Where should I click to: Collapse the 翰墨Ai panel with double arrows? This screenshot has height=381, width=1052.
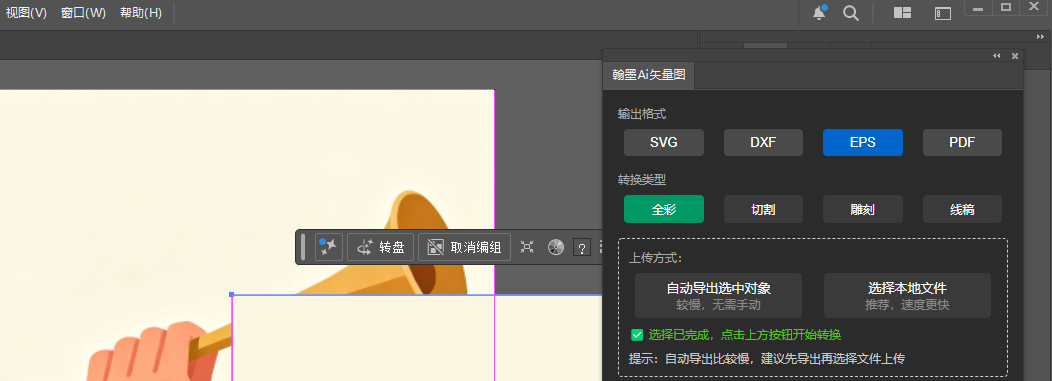(997, 56)
